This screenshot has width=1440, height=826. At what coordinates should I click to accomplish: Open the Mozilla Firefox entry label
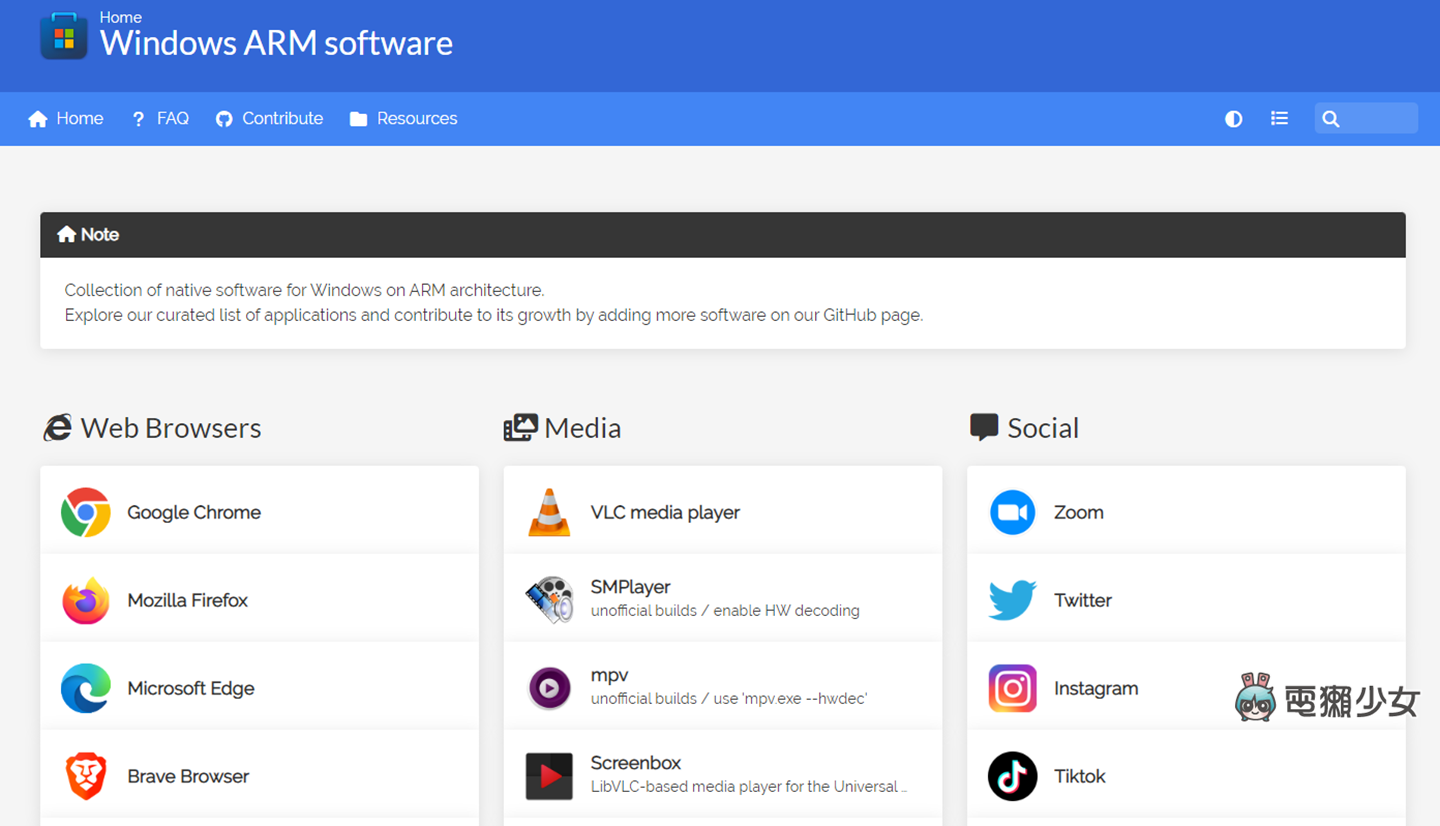point(188,600)
